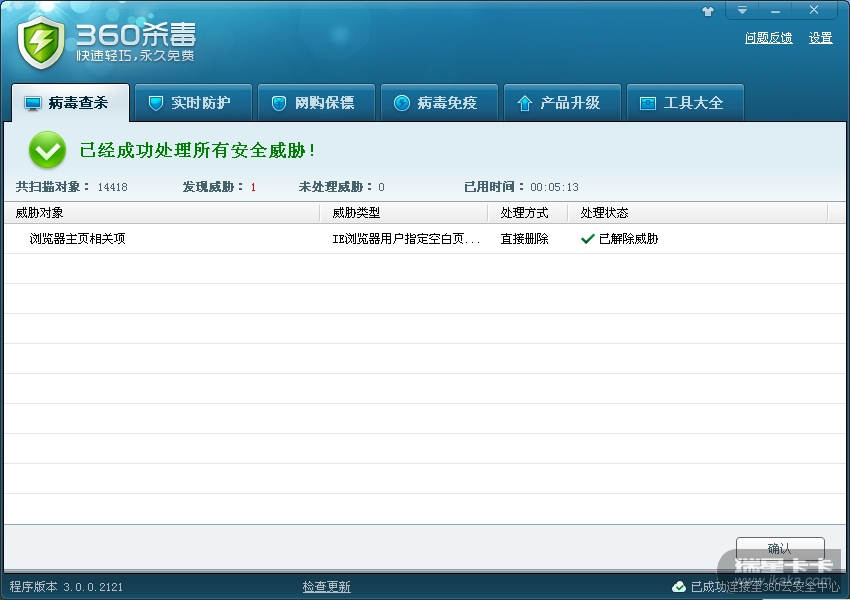850x600 pixels.
Task: Sort by the 处理状态 column header
Action: pyautogui.click(x=698, y=212)
